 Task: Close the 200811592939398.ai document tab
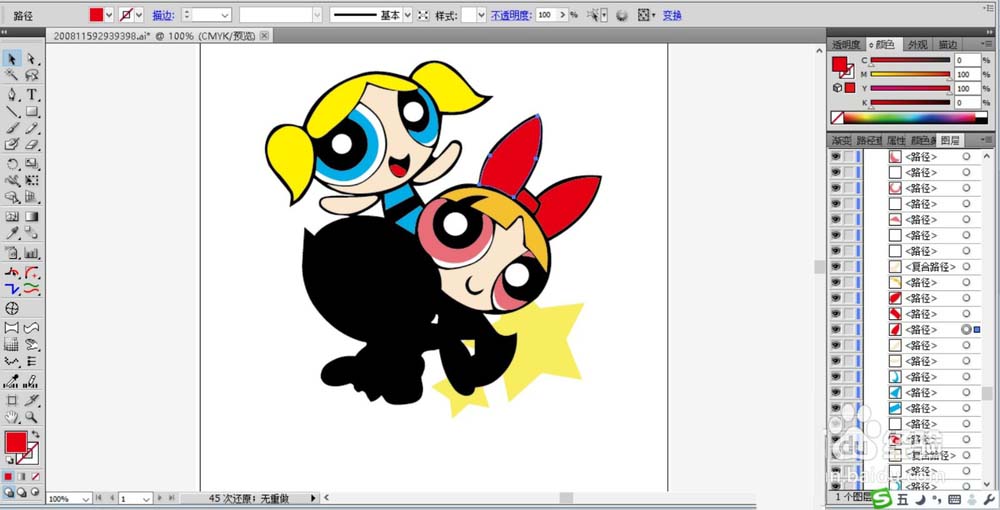264,36
